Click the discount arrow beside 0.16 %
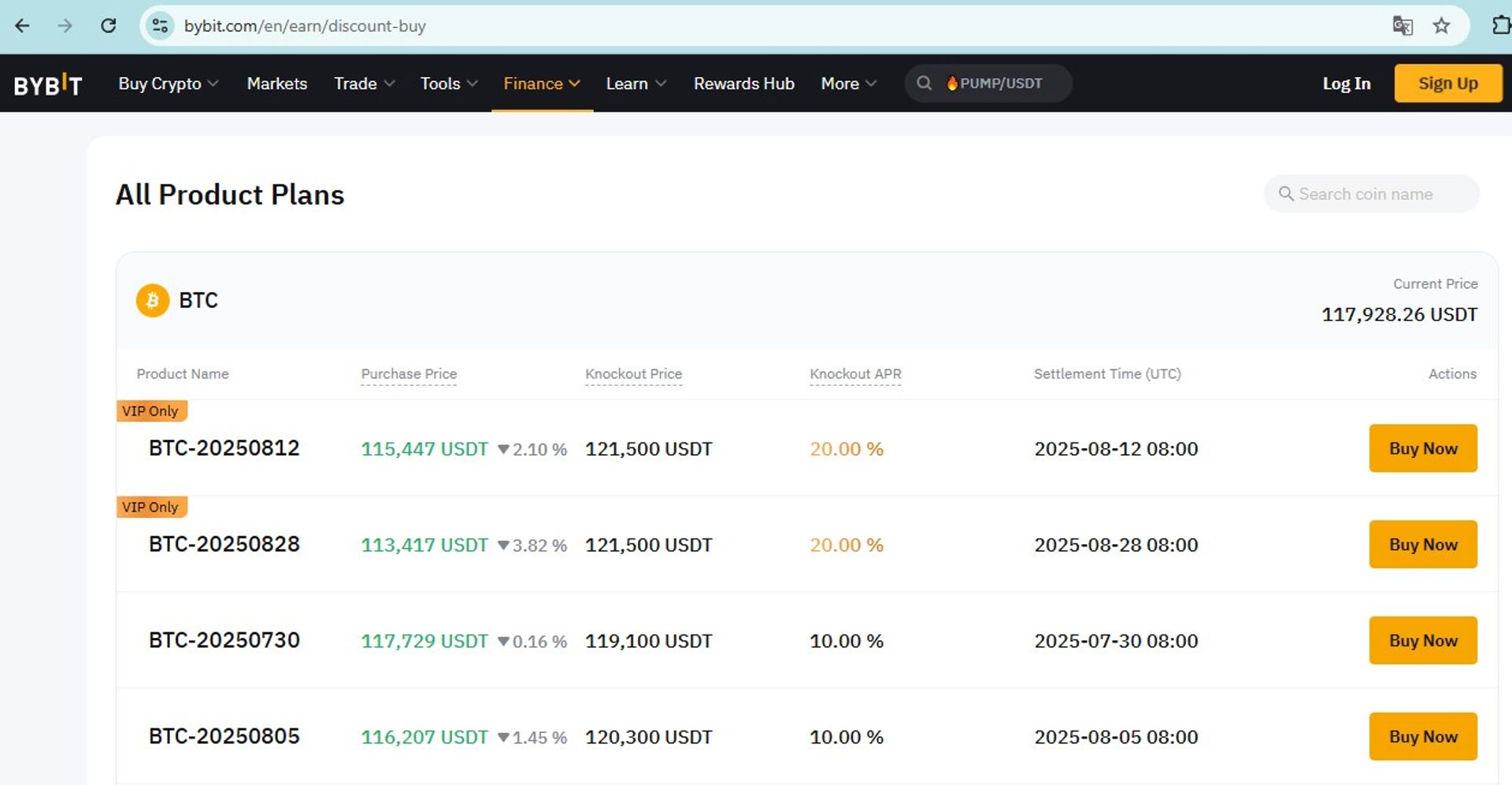Viewport: 1512px width, 785px height. click(503, 642)
